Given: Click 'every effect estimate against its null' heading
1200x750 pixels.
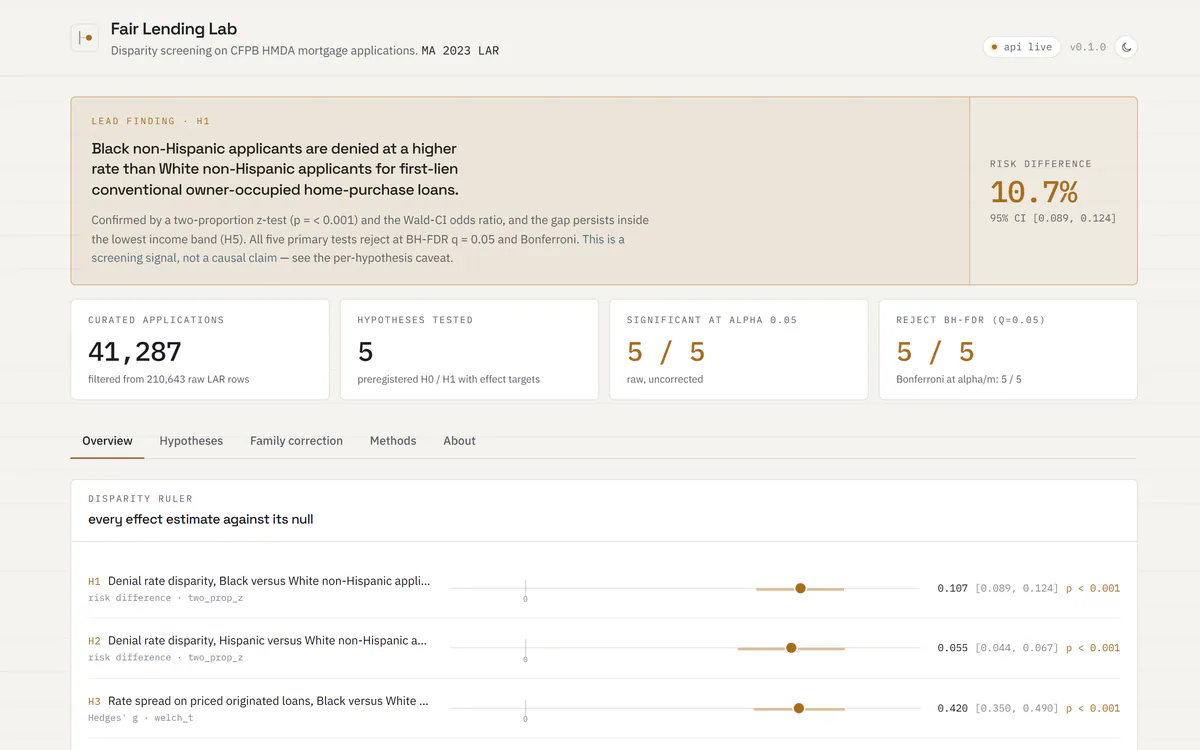Looking at the screenshot, I should point(201,519).
